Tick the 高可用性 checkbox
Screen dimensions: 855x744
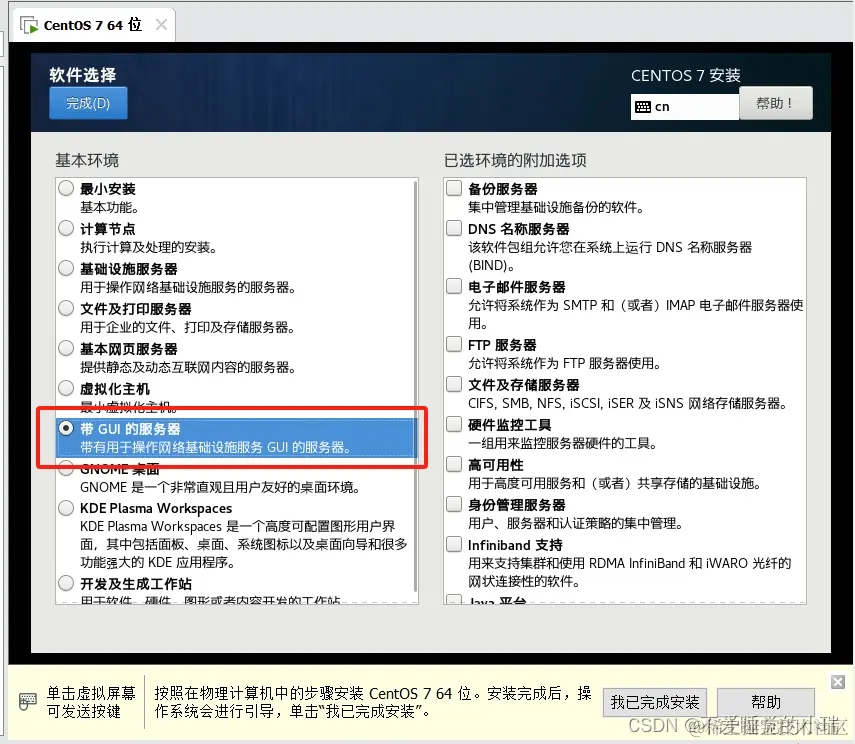point(454,464)
